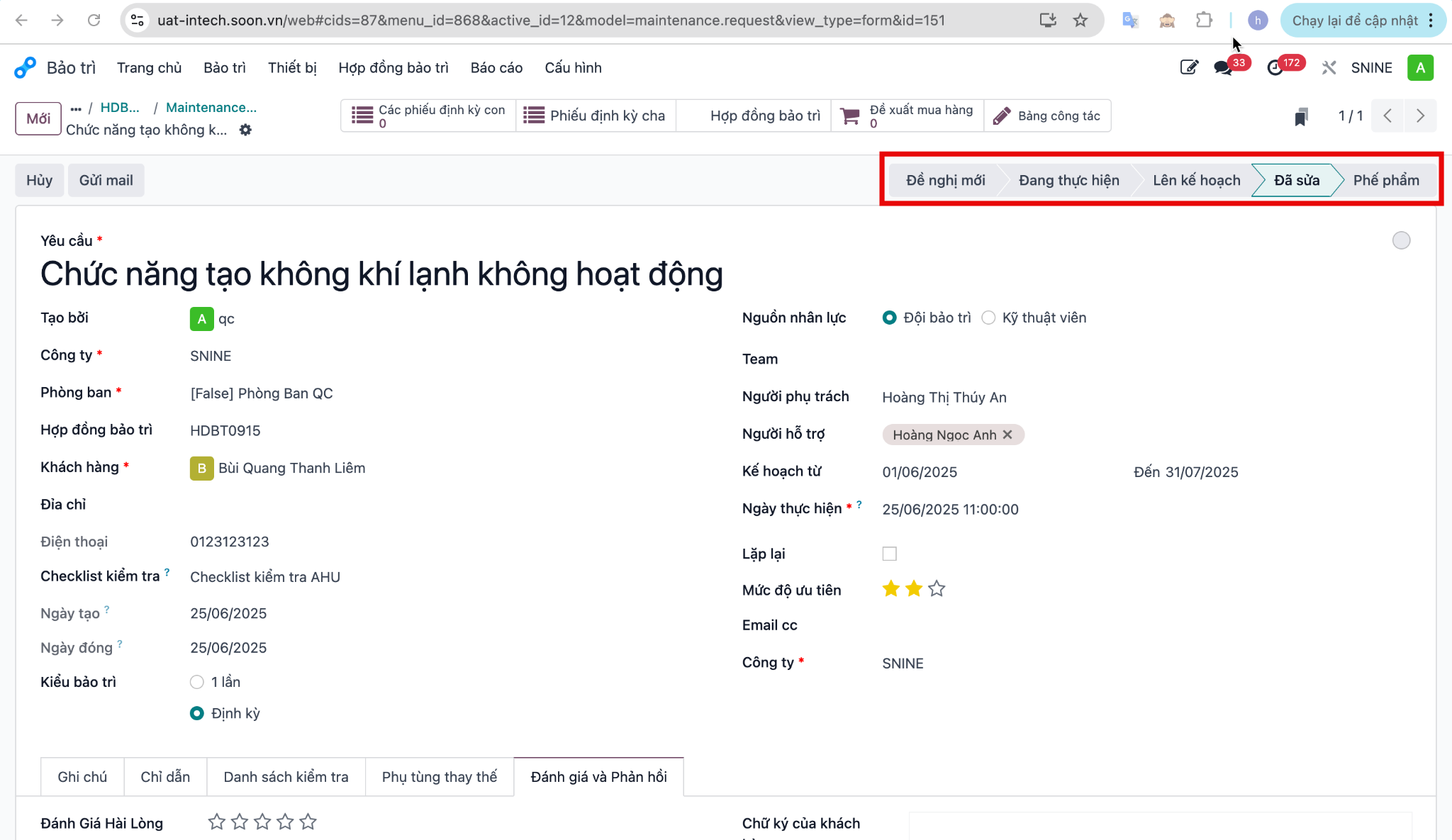Open Đề xuất mua hàng cart button

click(x=907, y=116)
